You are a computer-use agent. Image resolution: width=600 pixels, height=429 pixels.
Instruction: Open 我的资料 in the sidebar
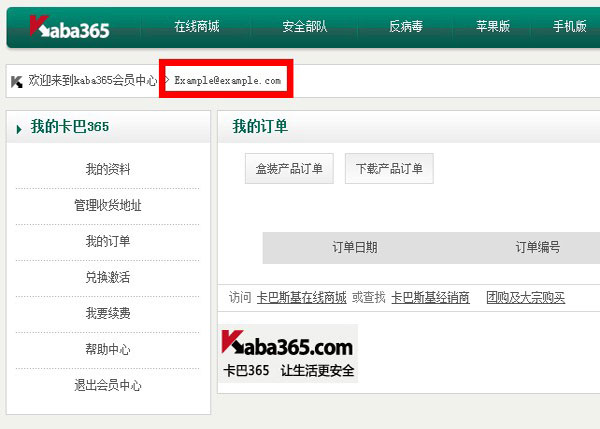point(108,169)
